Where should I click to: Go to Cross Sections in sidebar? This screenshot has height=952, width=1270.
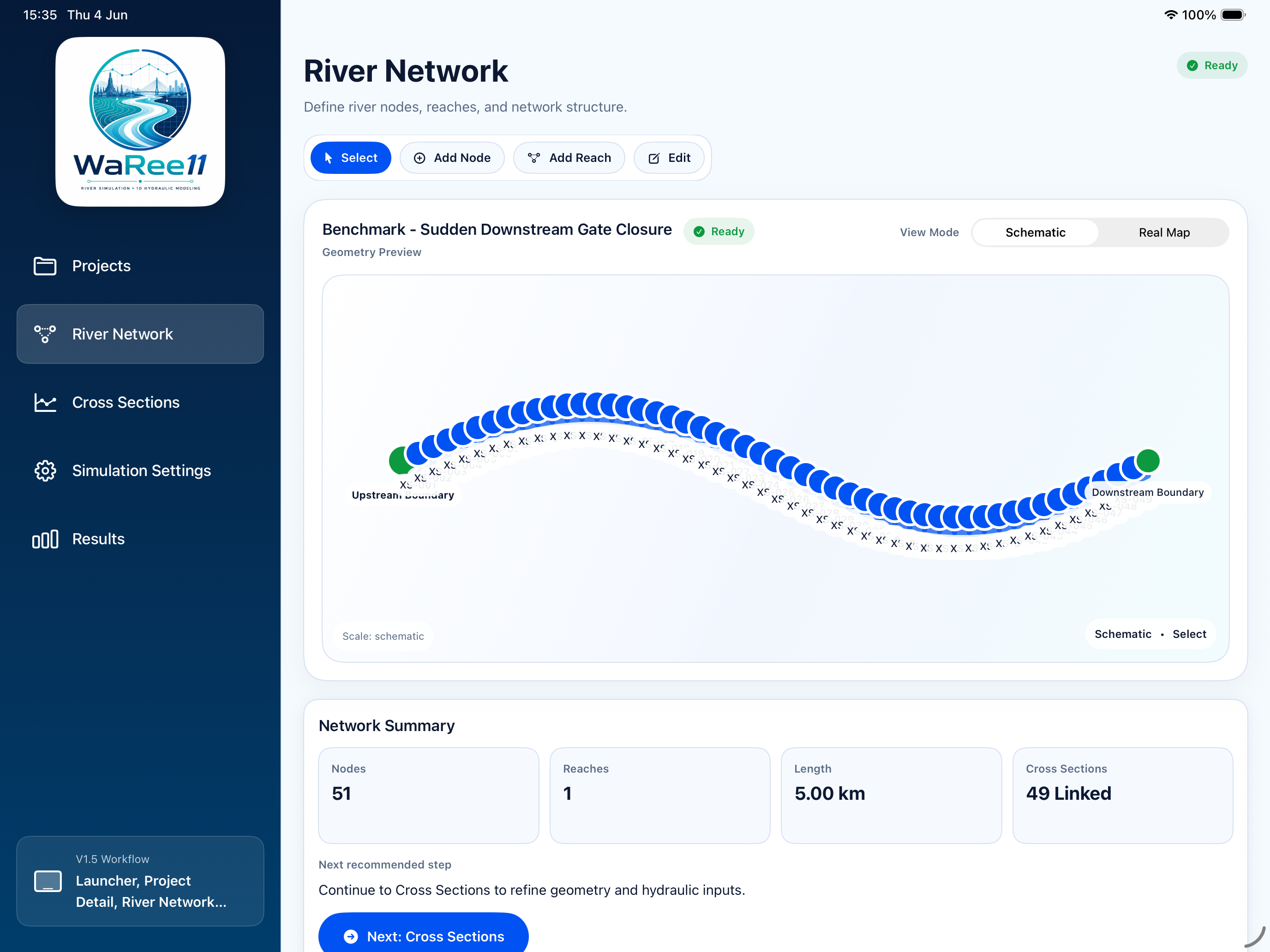click(x=140, y=402)
